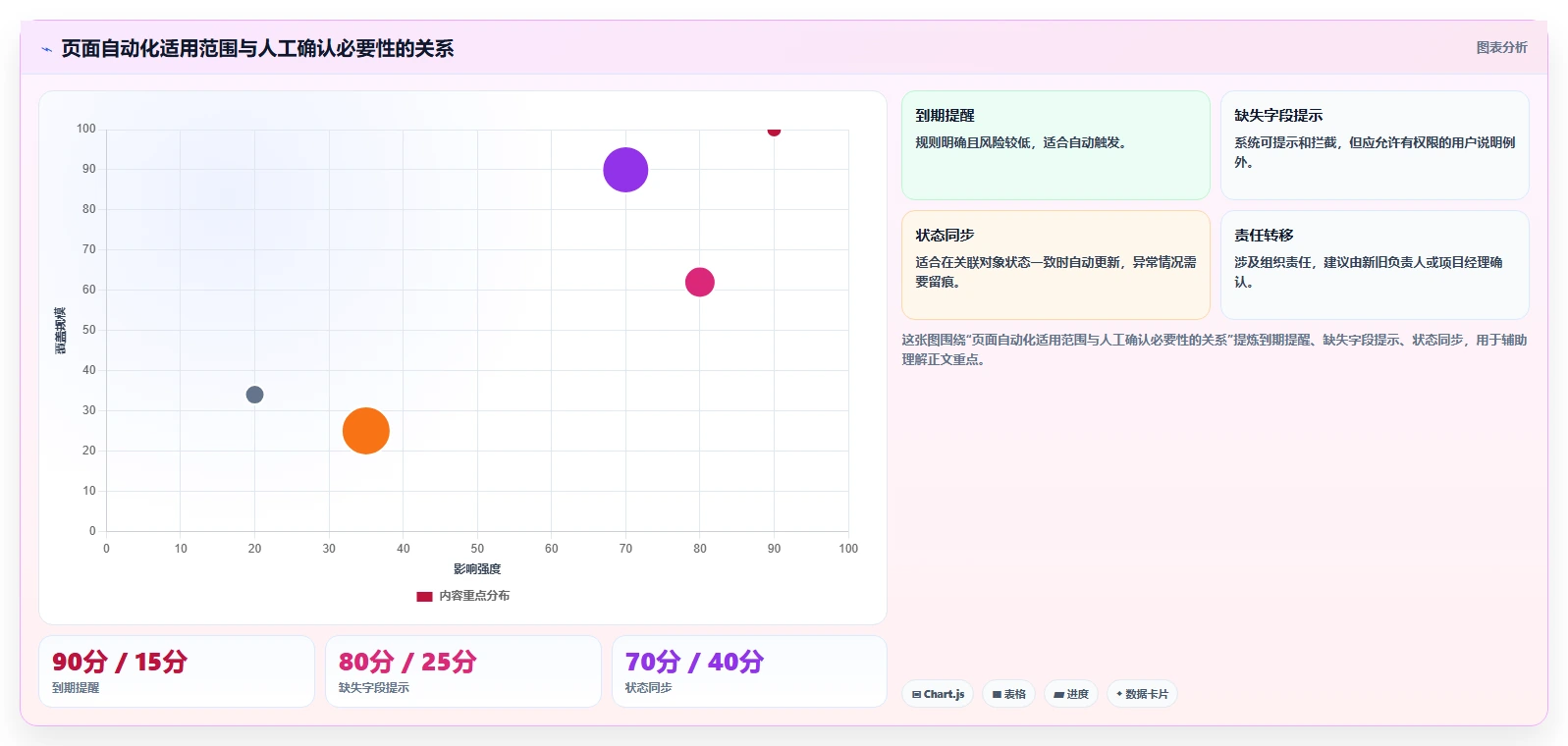The height and width of the screenshot is (746, 1568).
Task: Select the 数据卡片 tag
Action: (1142, 694)
